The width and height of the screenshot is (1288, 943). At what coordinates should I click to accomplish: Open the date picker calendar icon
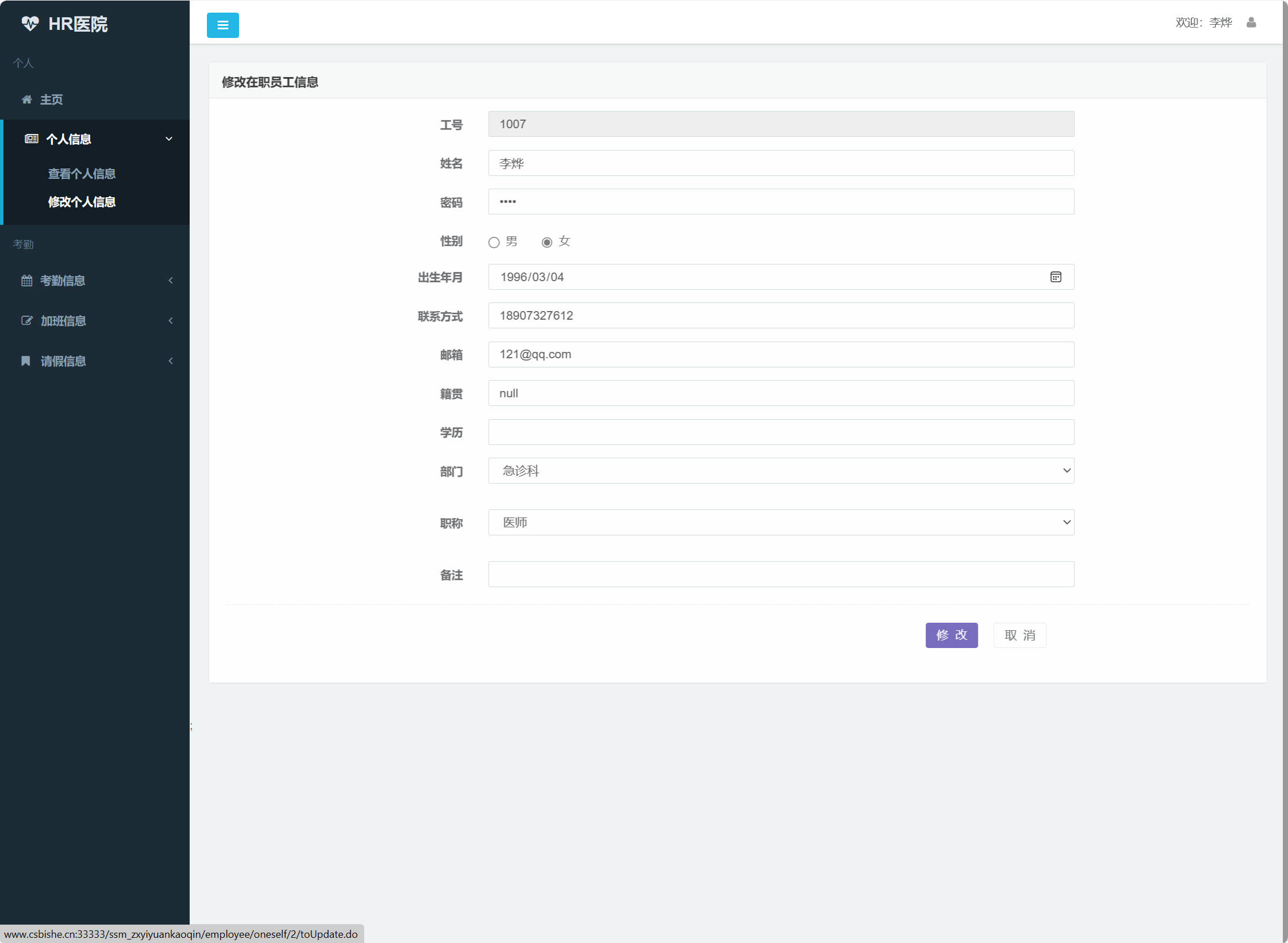coord(1055,277)
